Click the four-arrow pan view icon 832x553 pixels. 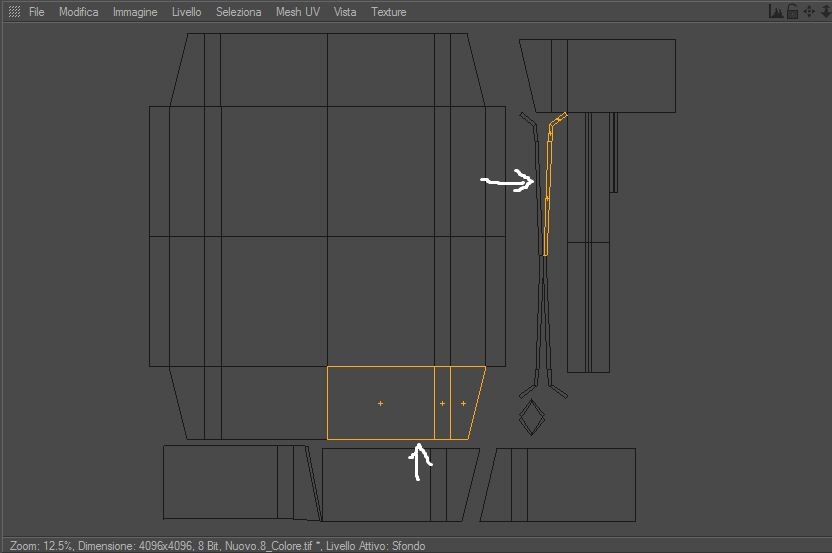(809, 11)
